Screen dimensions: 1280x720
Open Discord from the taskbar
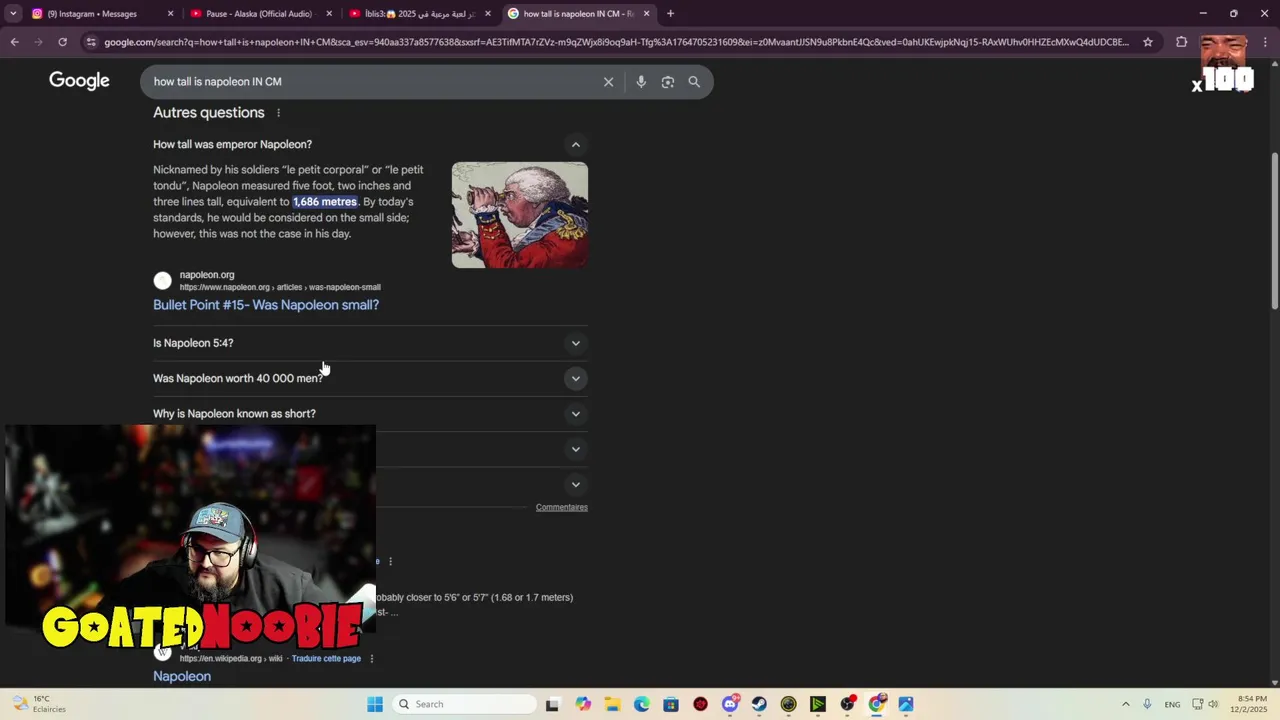pyautogui.click(x=730, y=704)
